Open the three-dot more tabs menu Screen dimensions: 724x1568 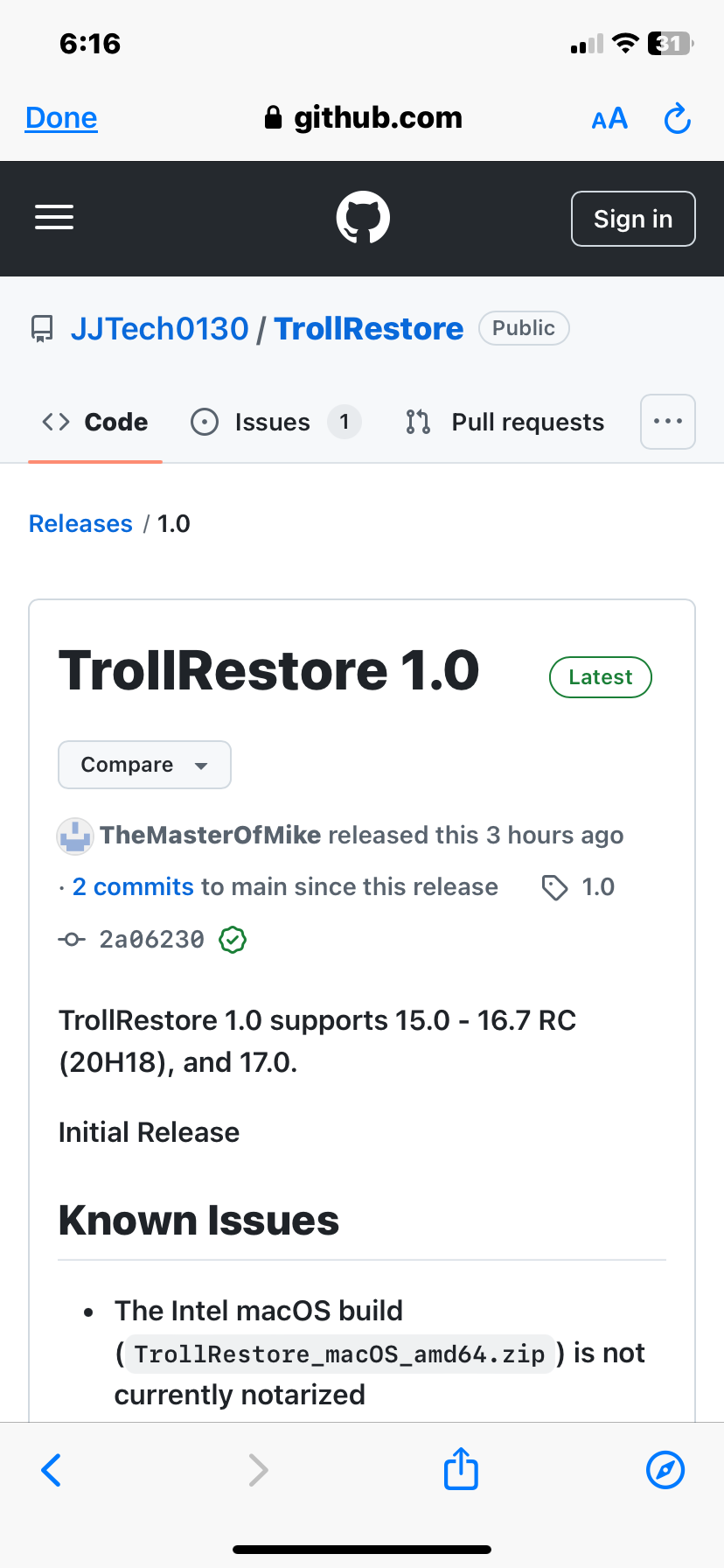(668, 422)
